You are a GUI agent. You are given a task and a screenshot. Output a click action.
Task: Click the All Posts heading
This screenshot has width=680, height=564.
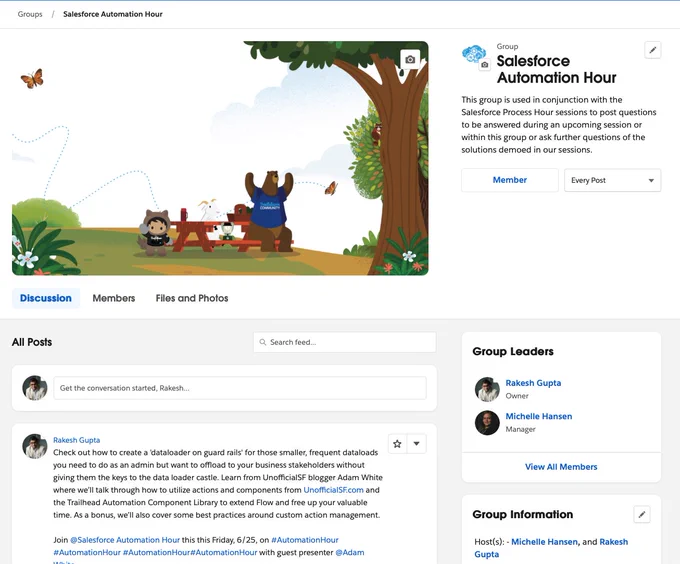(x=32, y=342)
